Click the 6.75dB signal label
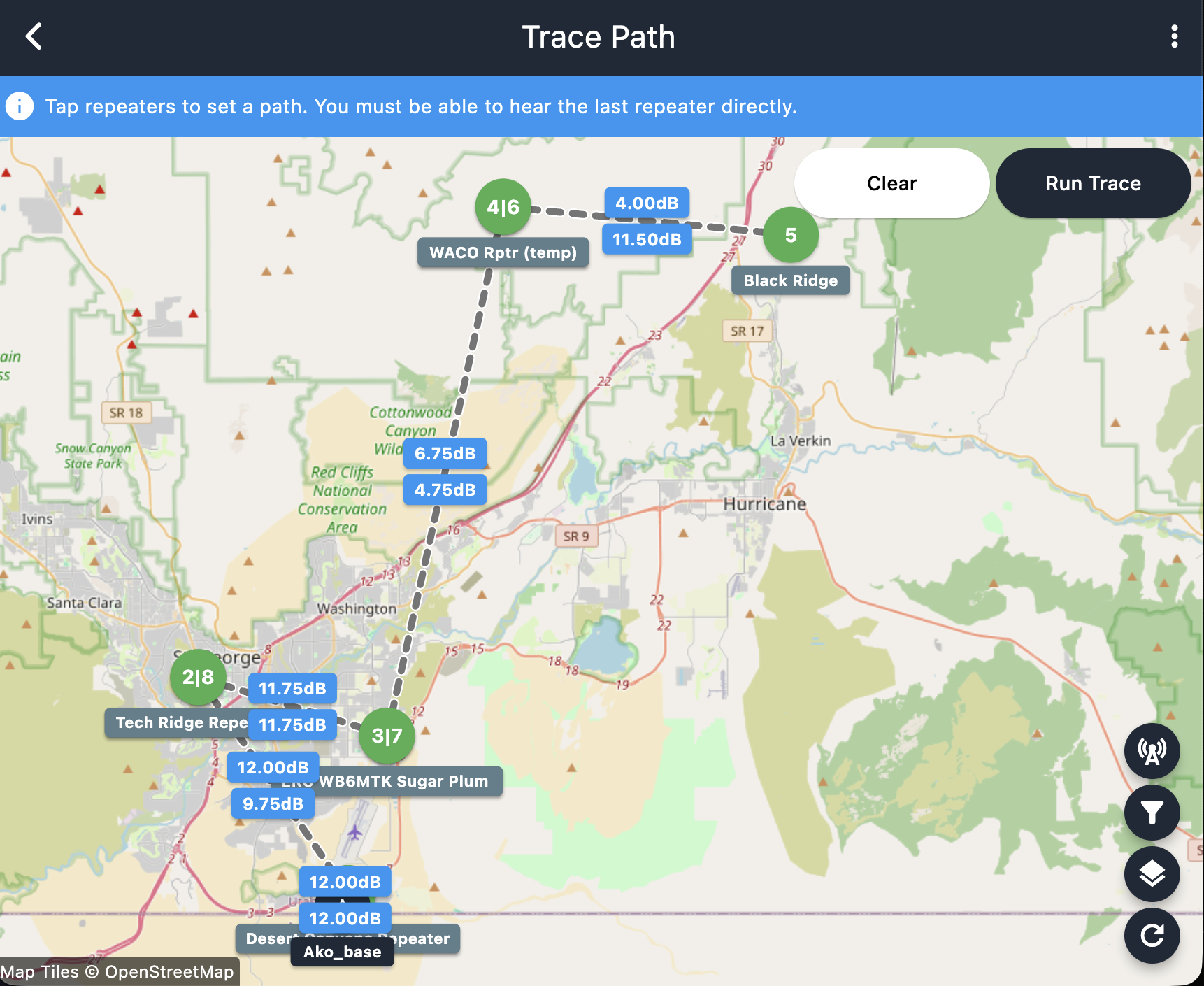This screenshot has width=1204, height=986. 445,453
